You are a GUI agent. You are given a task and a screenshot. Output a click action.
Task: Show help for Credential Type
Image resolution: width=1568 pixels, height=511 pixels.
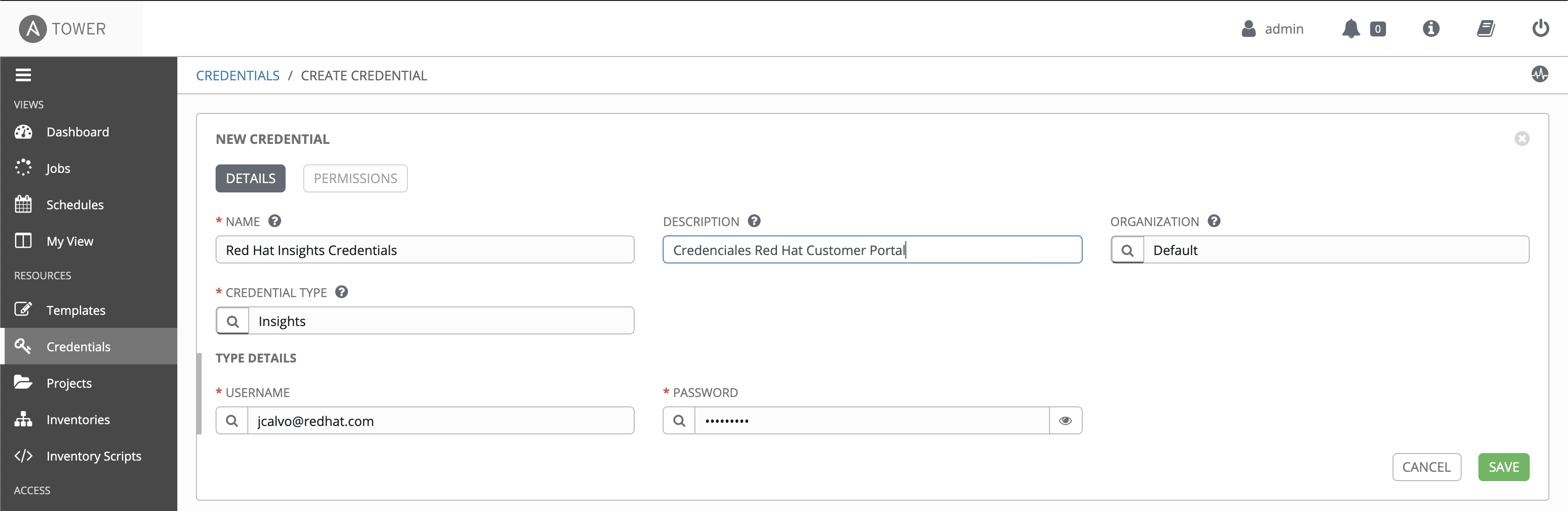342,292
